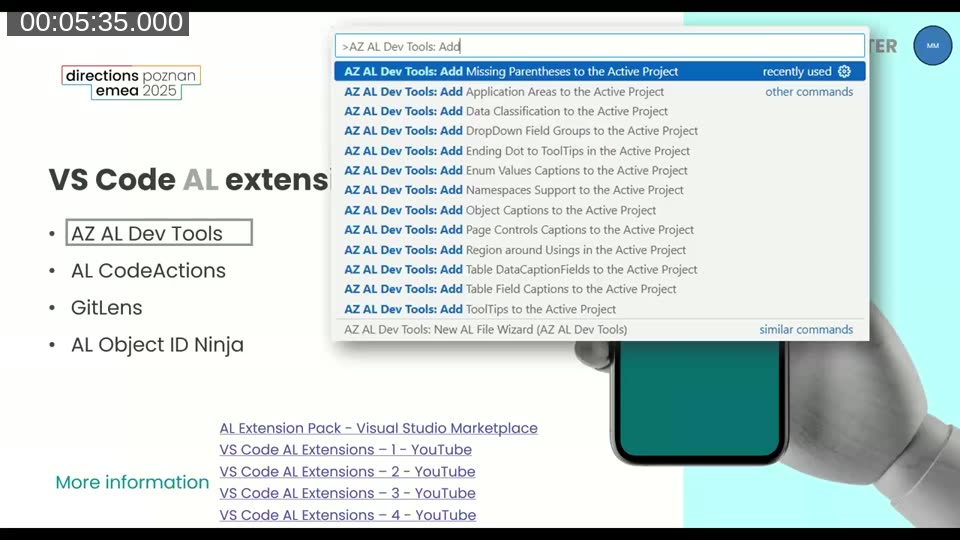Run Add Ending Dot to ToolTips command
960x540 pixels.
tap(600, 151)
